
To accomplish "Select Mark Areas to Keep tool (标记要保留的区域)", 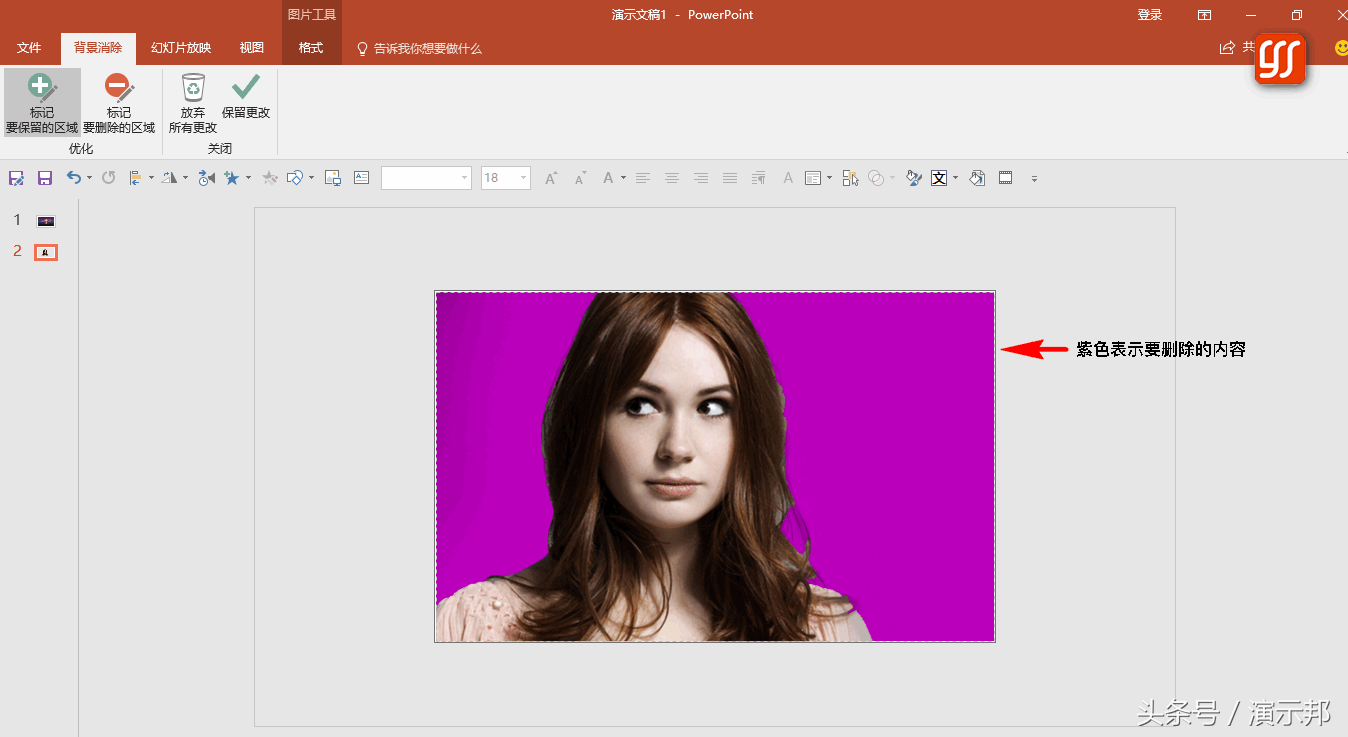I will coord(42,102).
